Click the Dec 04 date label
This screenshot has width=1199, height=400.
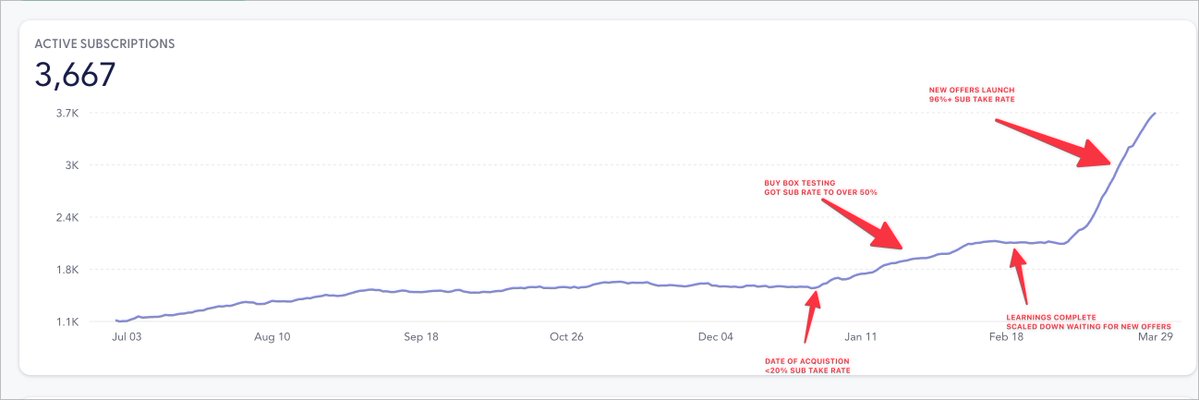[716, 337]
